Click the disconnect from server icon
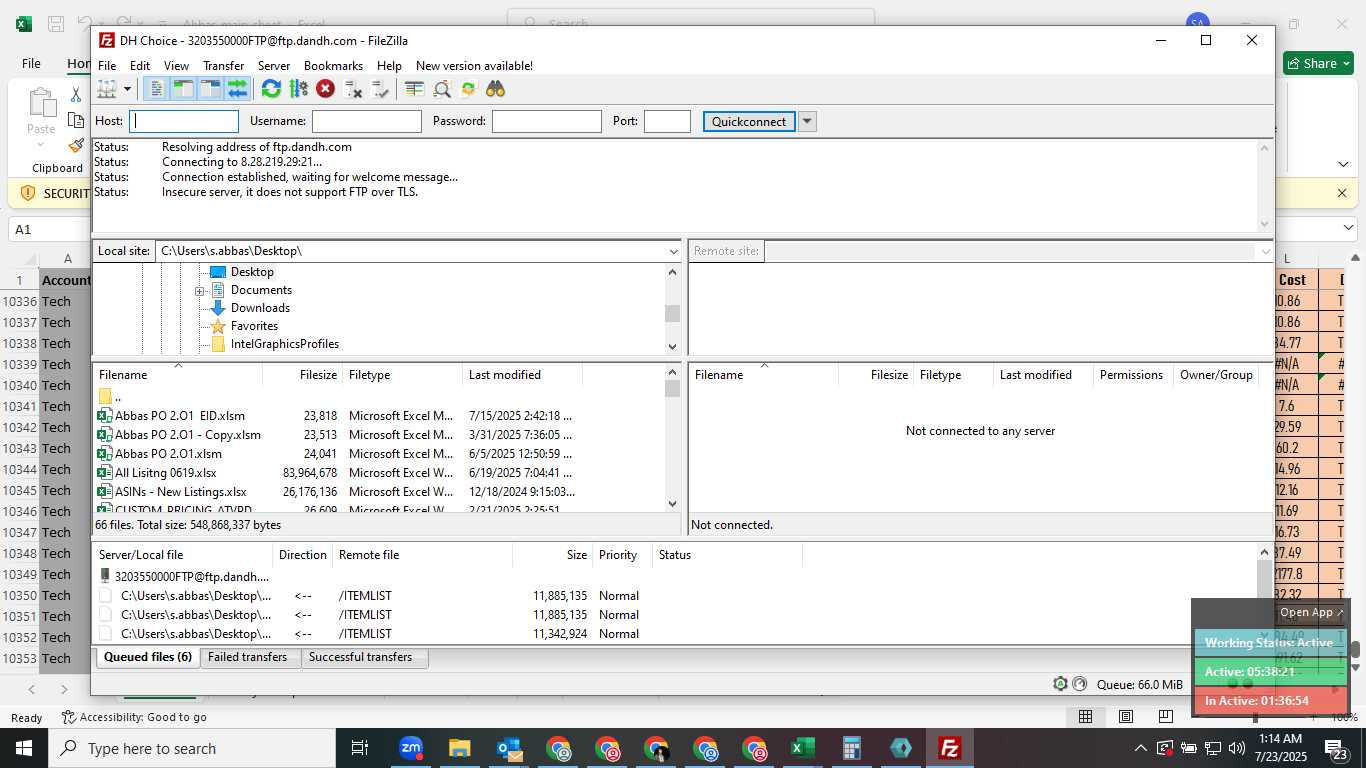Screen dimensions: 1366x768 click(x=353, y=89)
